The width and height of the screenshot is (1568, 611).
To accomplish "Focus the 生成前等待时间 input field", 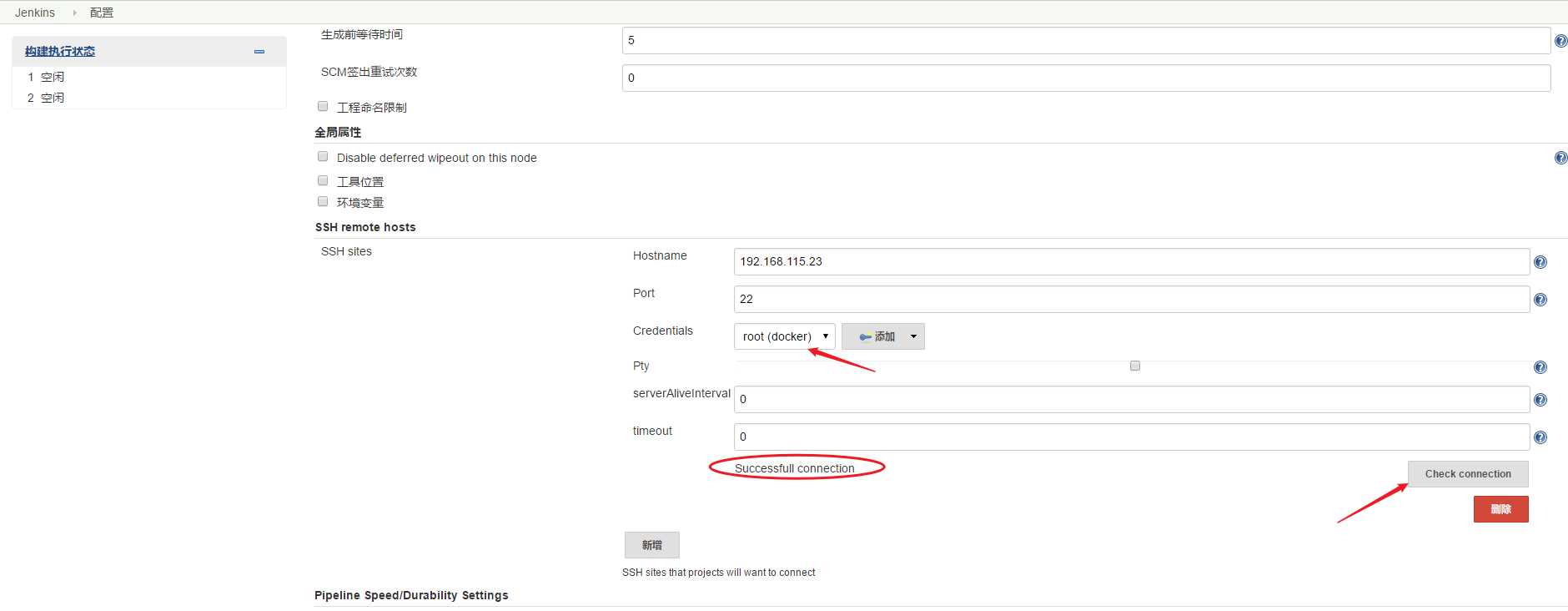I will point(1086,40).
